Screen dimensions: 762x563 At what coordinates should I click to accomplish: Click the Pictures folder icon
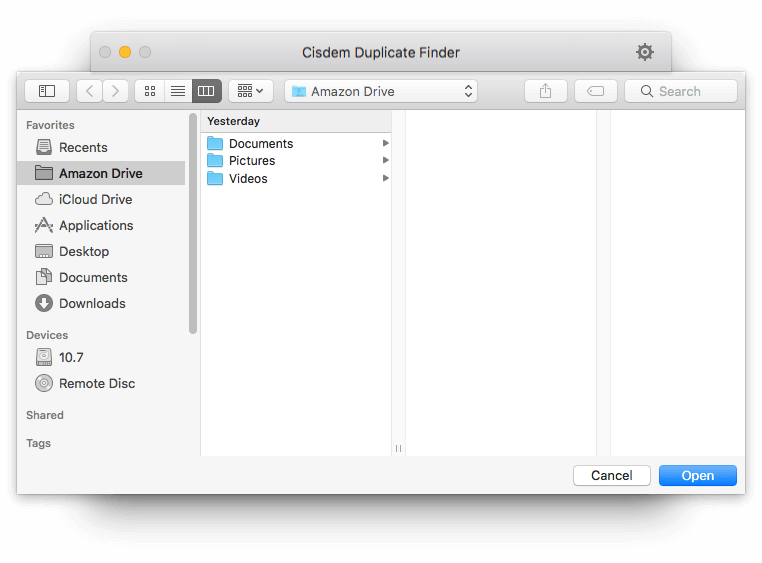click(x=215, y=160)
